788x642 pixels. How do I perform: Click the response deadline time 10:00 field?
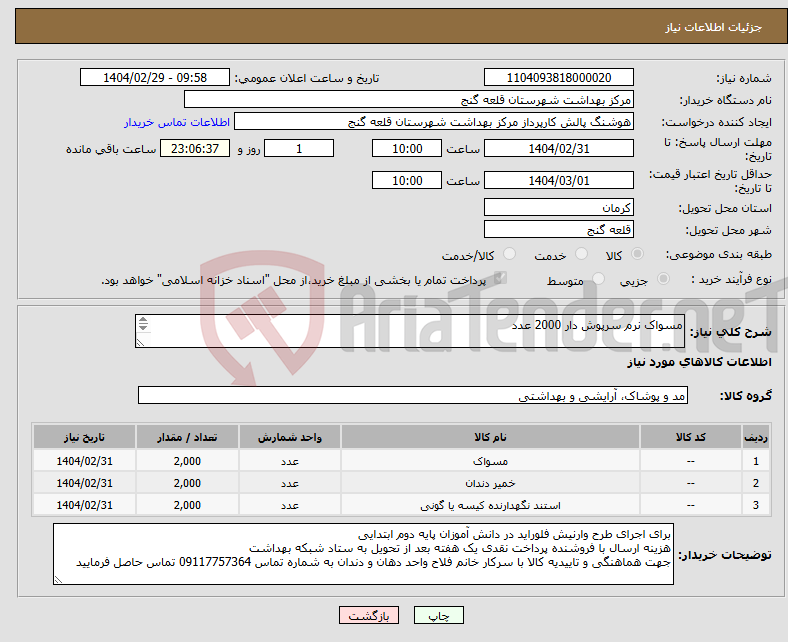coord(407,148)
